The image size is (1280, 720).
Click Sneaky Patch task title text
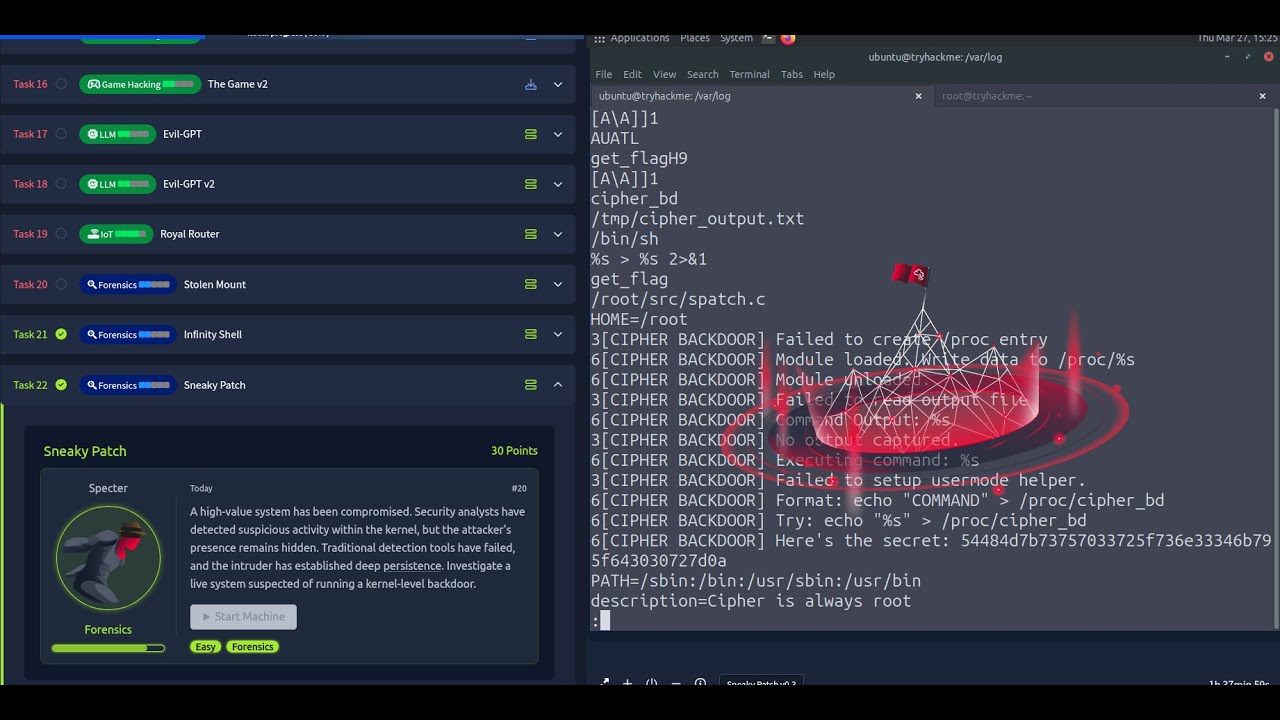tap(215, 385)
